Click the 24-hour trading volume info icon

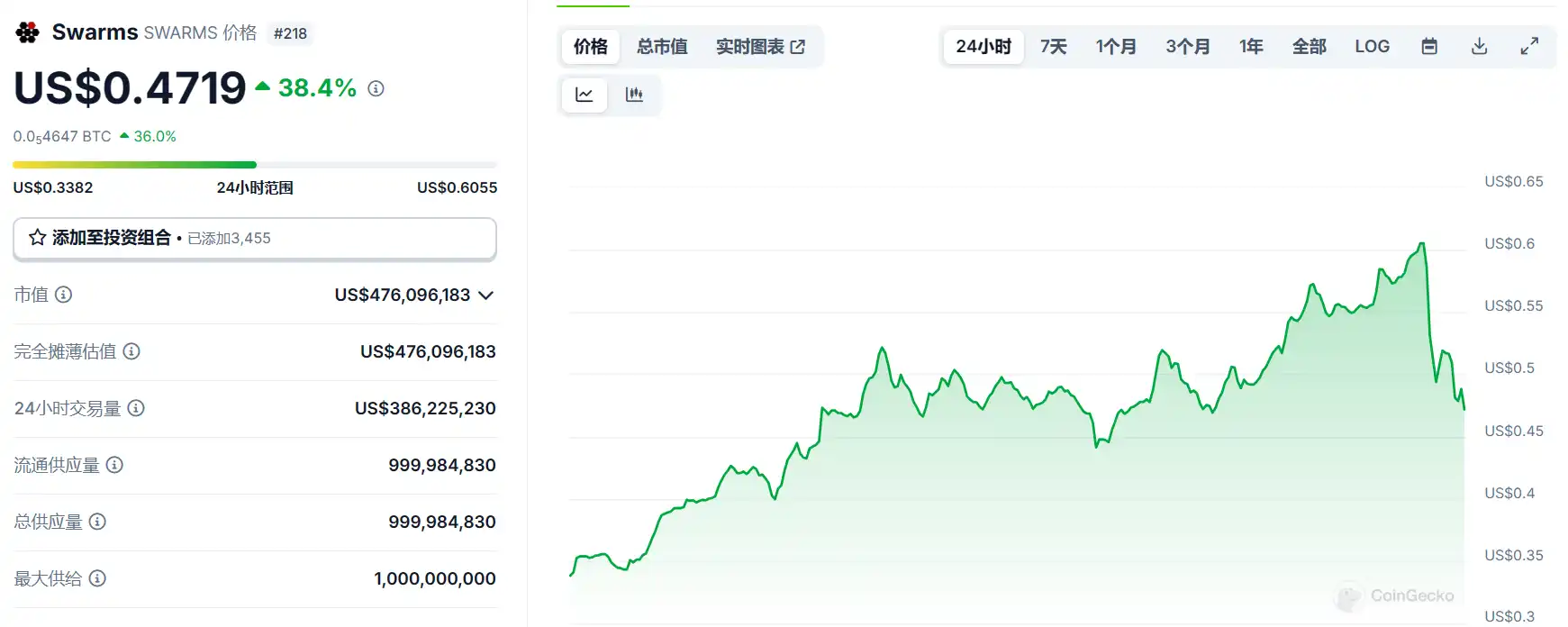[x=136, y=408]
